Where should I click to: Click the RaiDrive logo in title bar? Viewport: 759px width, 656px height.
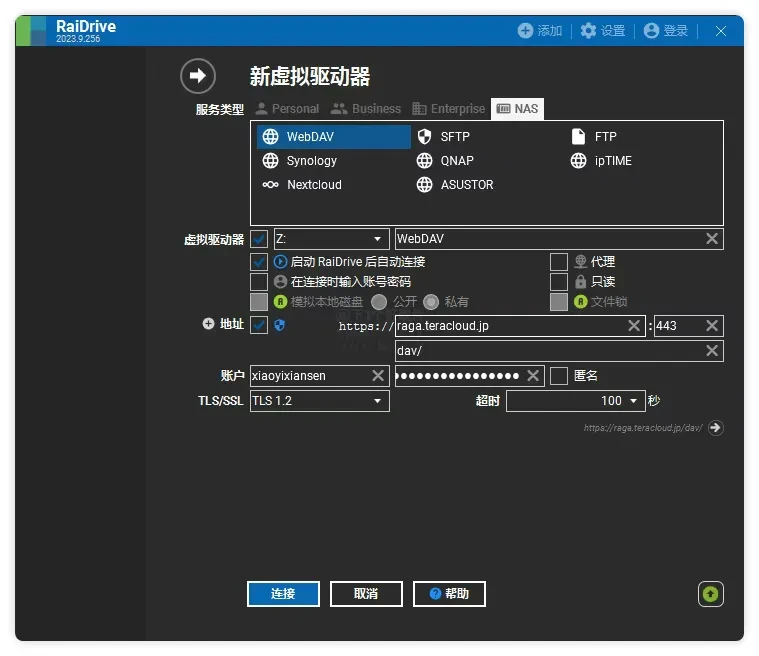click(31, 31)
